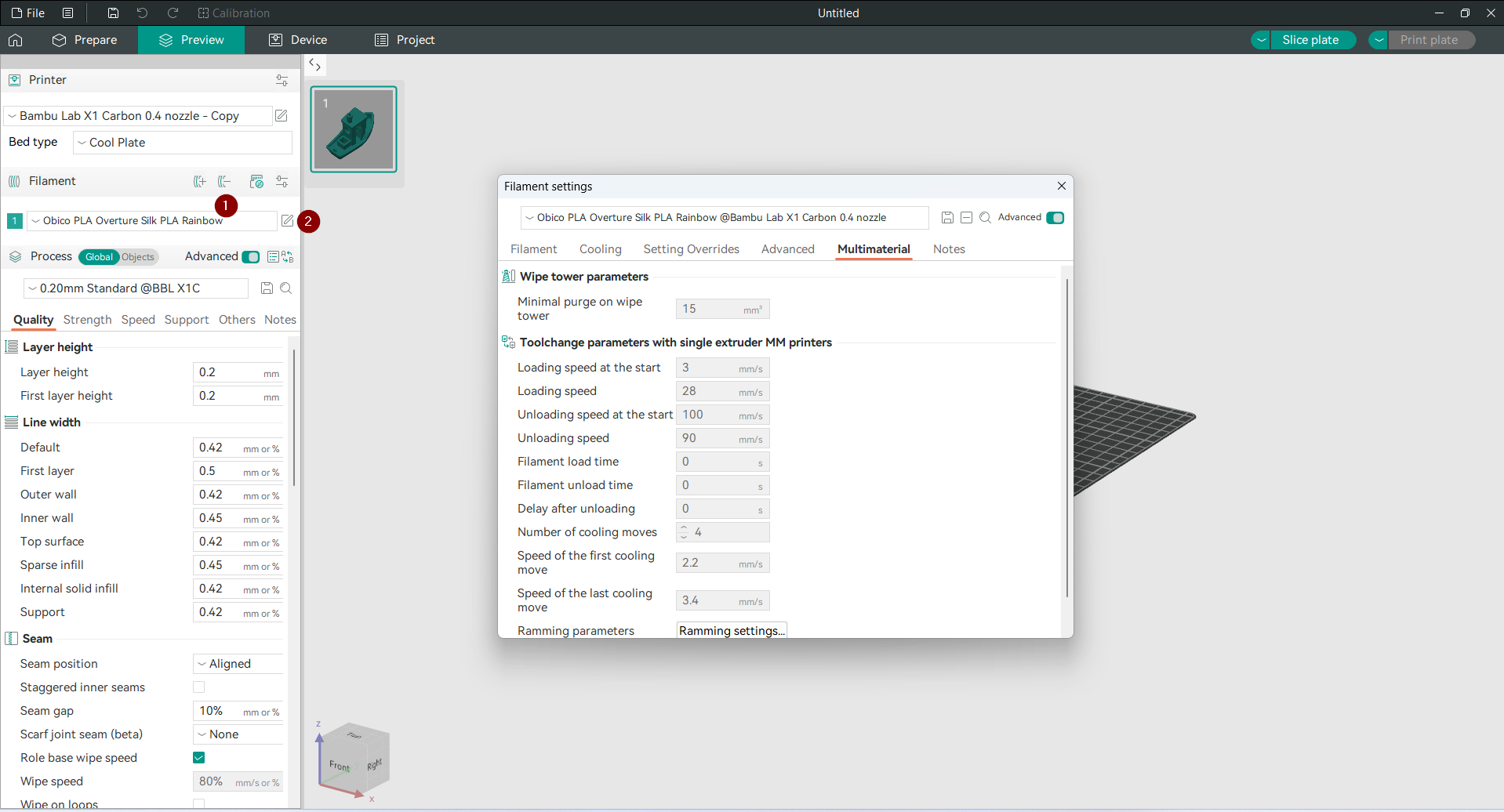
Task: Open the Notes tab in Filament settings
Action: (949, 249)
